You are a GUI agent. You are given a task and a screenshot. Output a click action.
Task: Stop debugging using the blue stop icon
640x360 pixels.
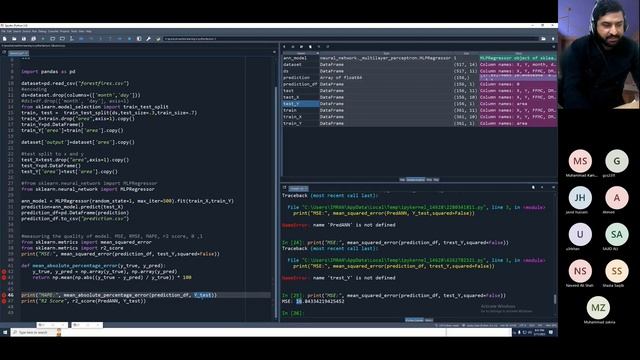click(x=129, y=39)
